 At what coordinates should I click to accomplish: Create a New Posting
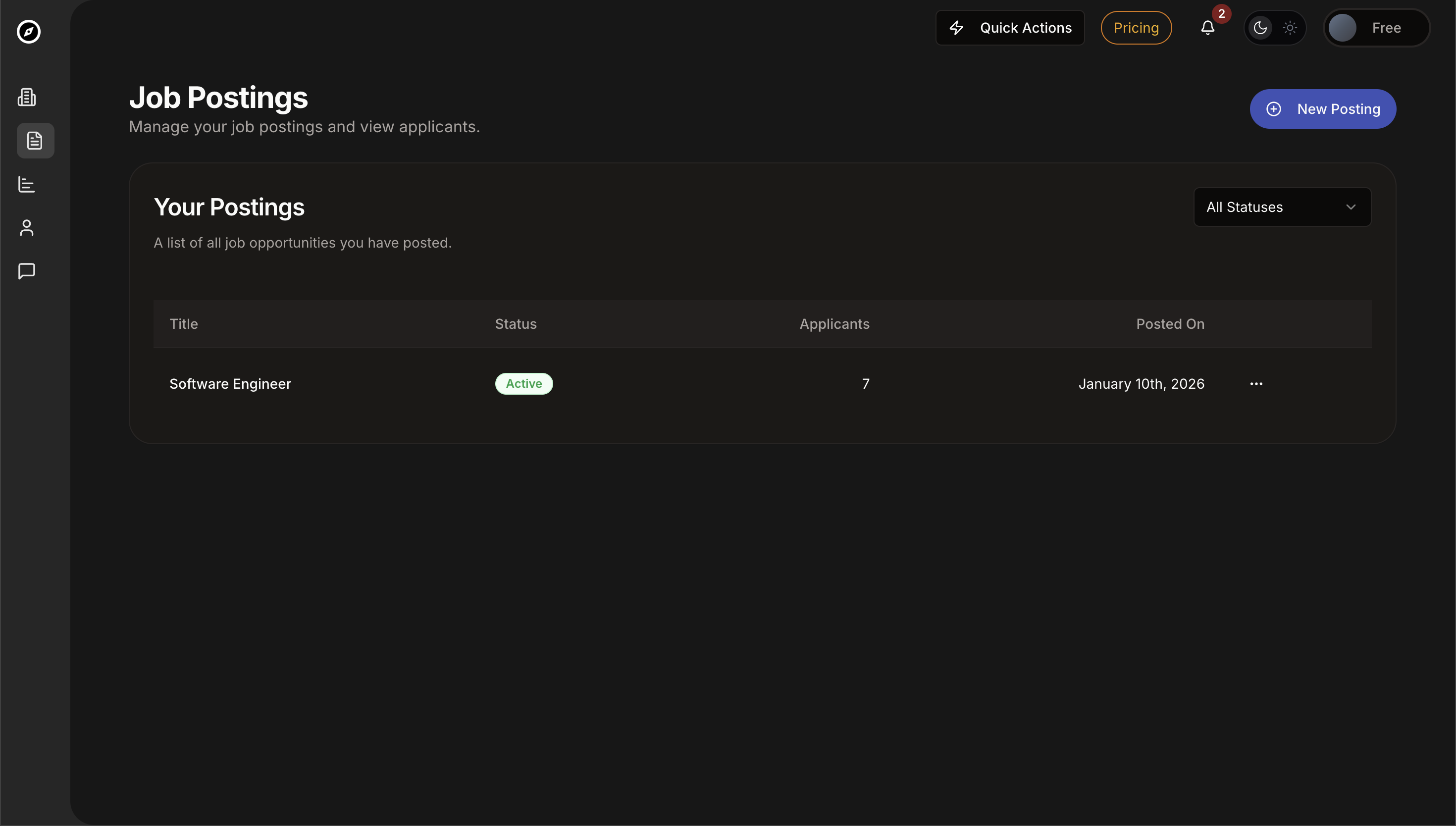point(1322,109)
